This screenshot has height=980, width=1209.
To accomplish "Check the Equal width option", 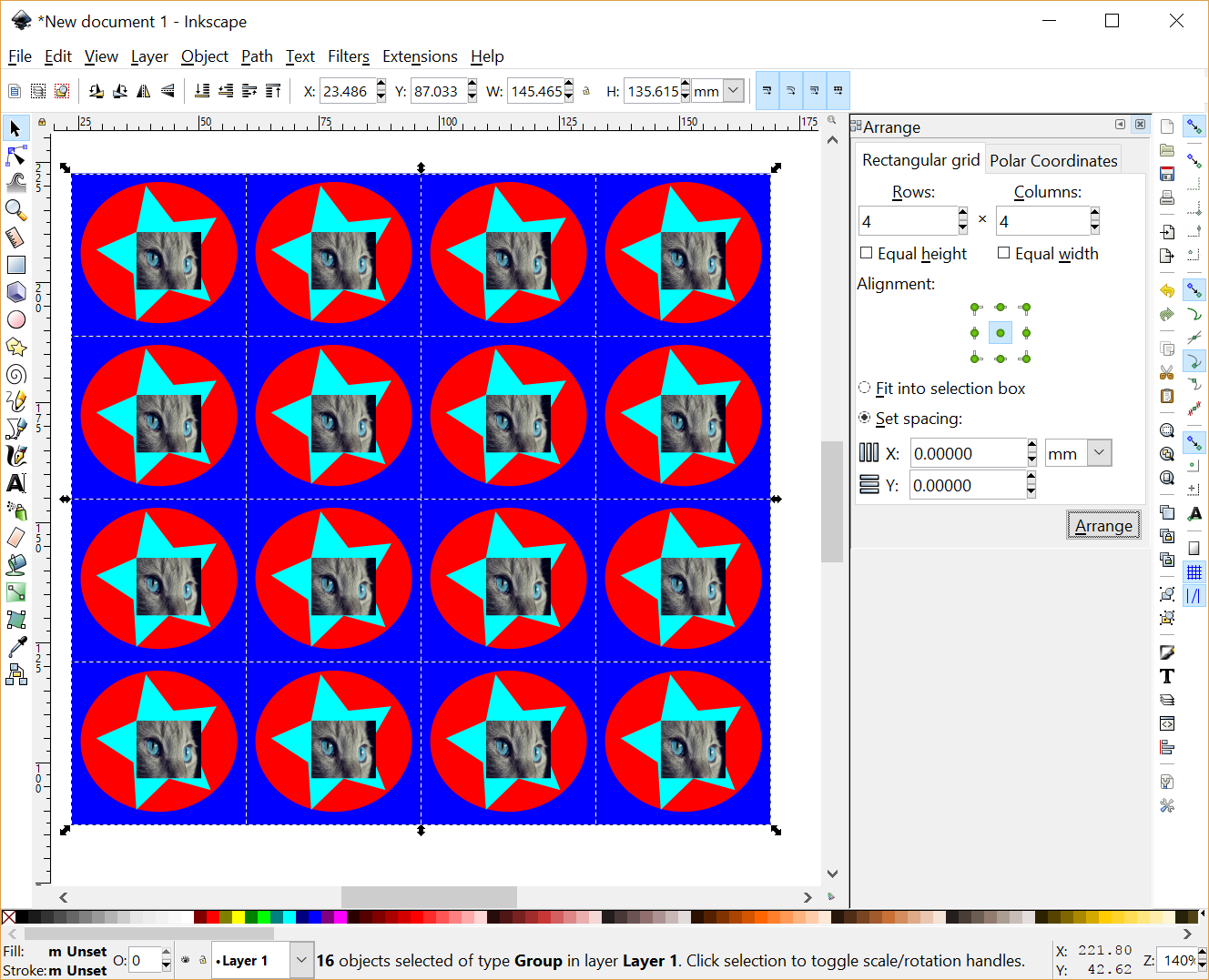I will 1004,253.
